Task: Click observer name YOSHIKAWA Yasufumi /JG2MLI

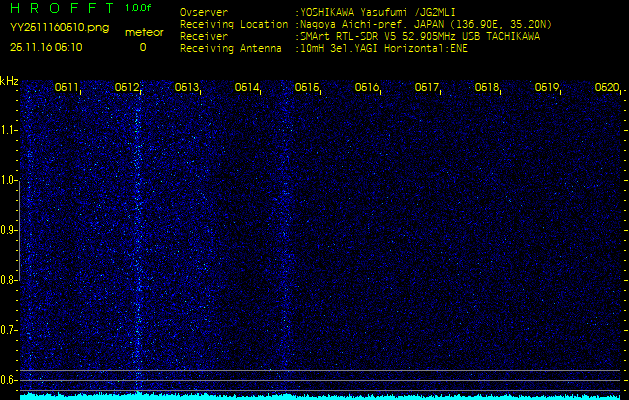Action: pos(378,12)
